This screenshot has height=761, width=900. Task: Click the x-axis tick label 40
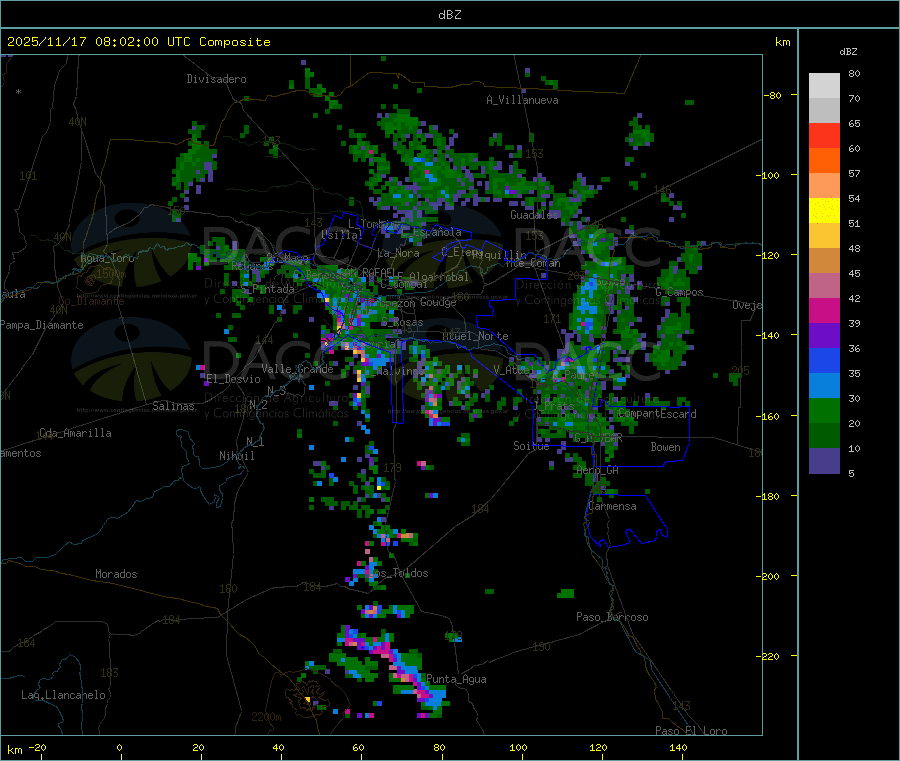[278, 747]
